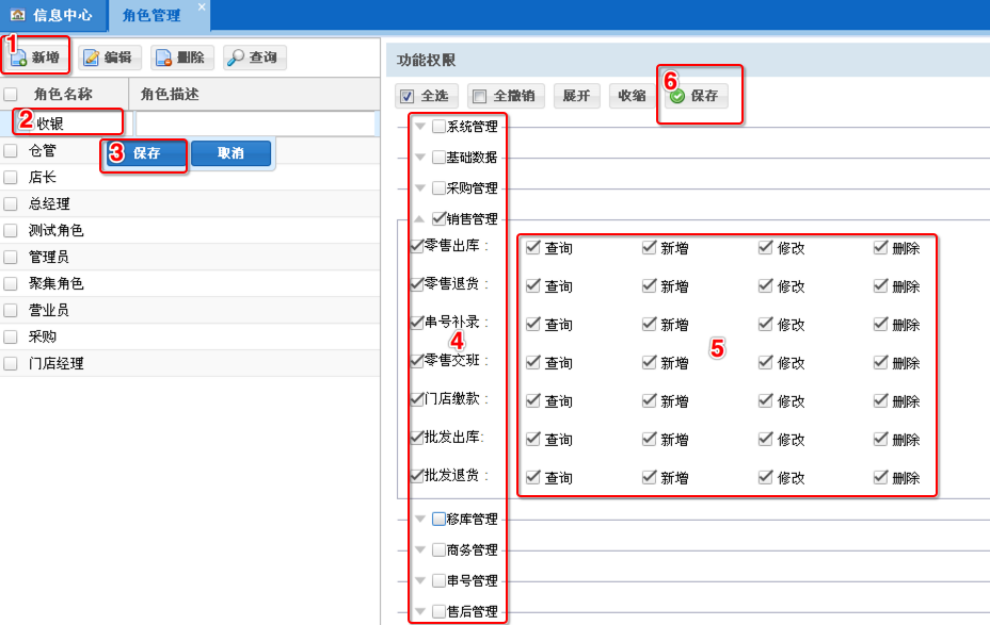Viewport: 990px width, 626px height.
Task: Click the 角色名称 input containing 收银
Action: (x=76, y=123)
